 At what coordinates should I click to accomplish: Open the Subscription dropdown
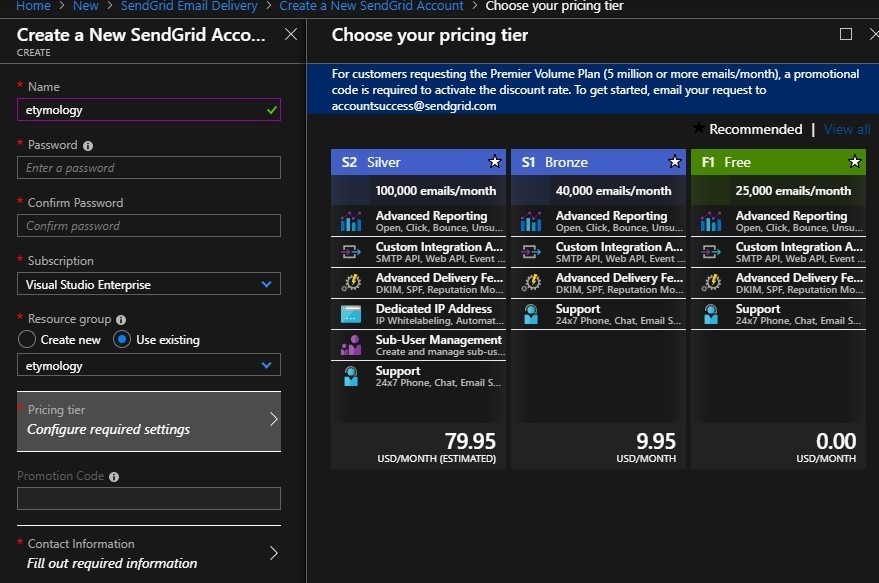point(149,284)
